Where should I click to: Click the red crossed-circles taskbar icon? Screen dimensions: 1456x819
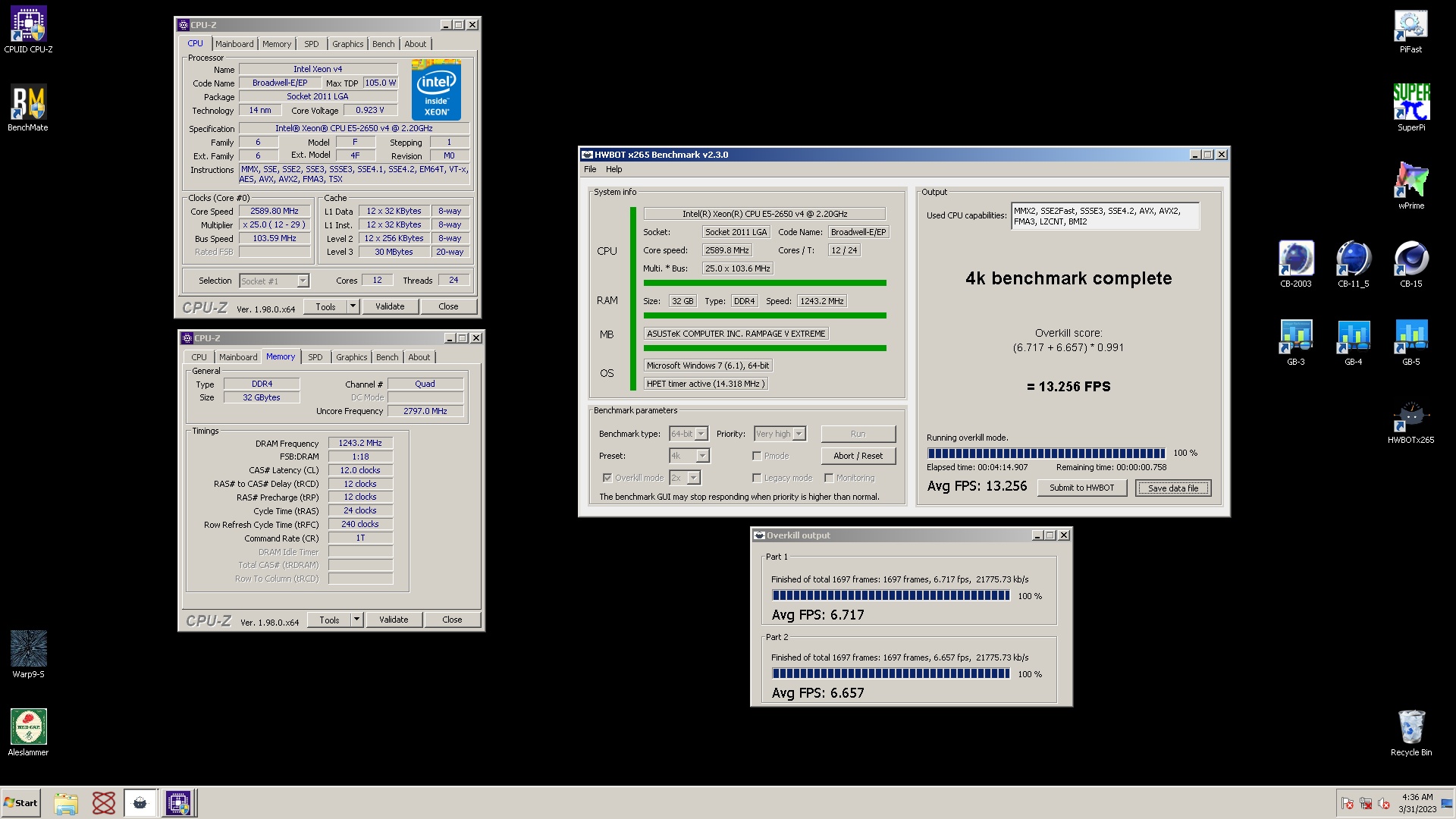click(x=103, y=803)
